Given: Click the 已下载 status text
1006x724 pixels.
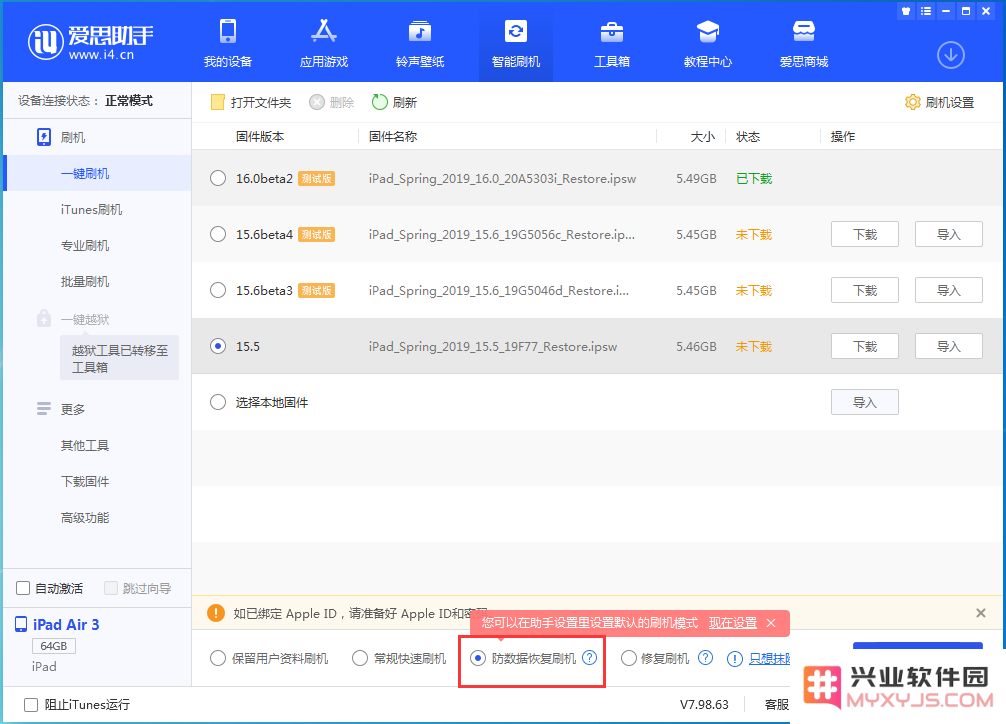Looking at the screenshot, I should point(754,178).
